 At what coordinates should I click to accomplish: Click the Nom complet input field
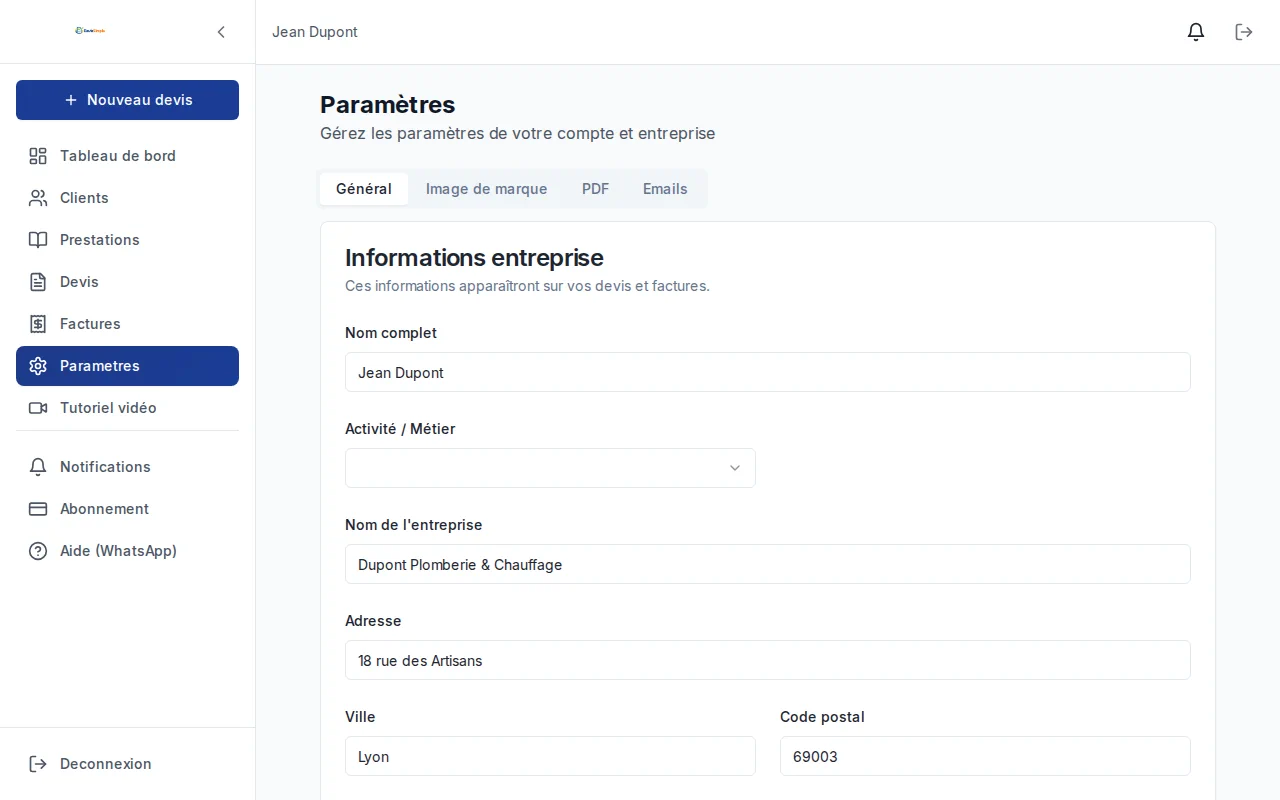[x=768, y=372]
